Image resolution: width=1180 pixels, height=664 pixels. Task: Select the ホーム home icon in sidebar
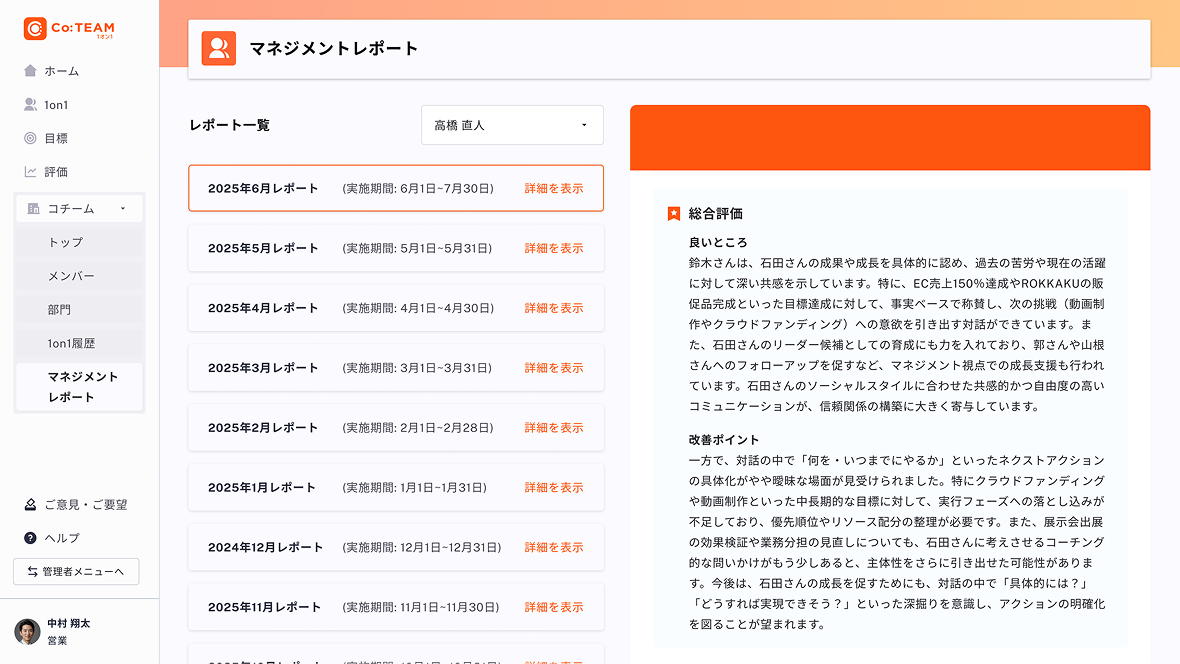(x=30, y=71)
